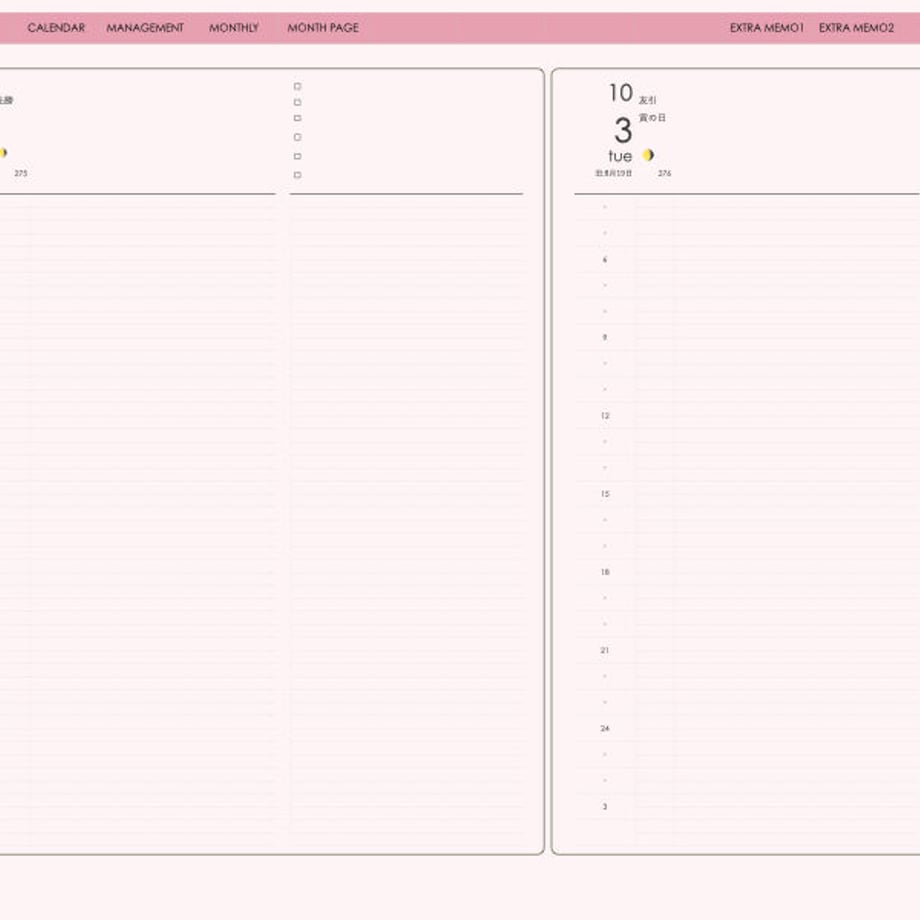
Task: Switch to the MONTHLY tab
Action: (234, 28)
